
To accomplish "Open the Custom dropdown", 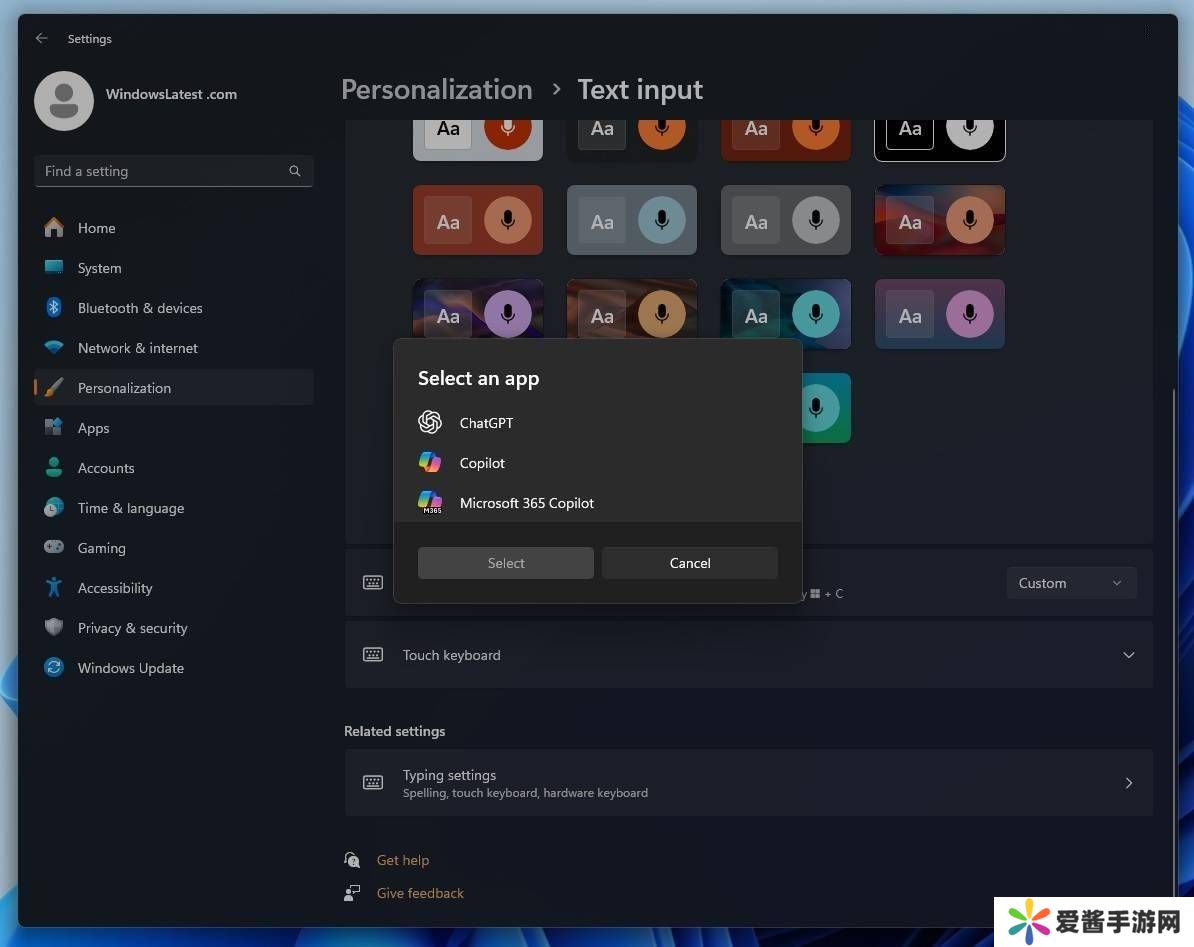I will (x=1071, y=583).
